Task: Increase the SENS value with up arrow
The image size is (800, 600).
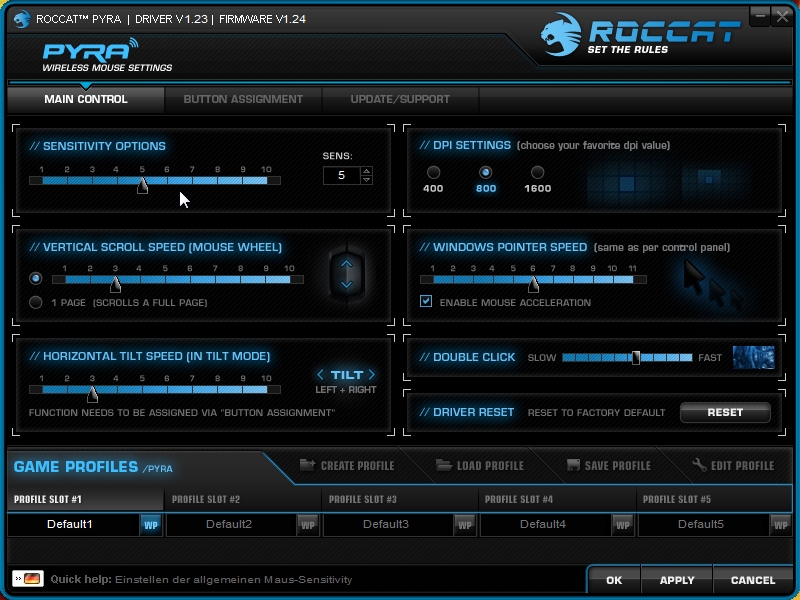Action: coord(366,171)
